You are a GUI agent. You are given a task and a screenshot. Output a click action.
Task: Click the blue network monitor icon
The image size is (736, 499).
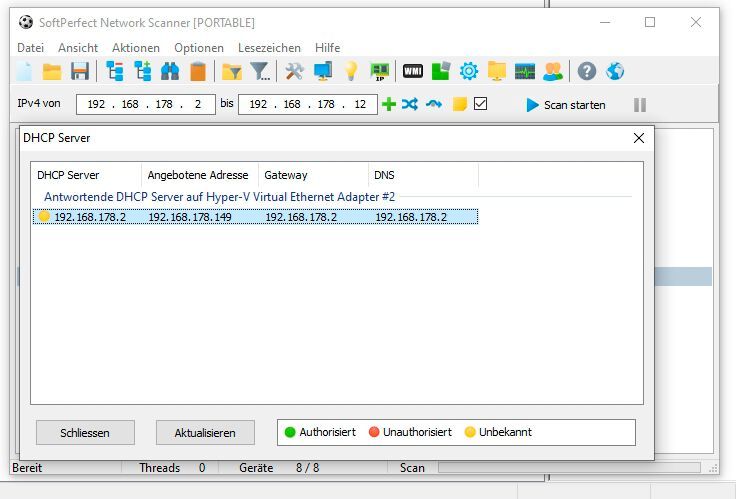(323, 71)
